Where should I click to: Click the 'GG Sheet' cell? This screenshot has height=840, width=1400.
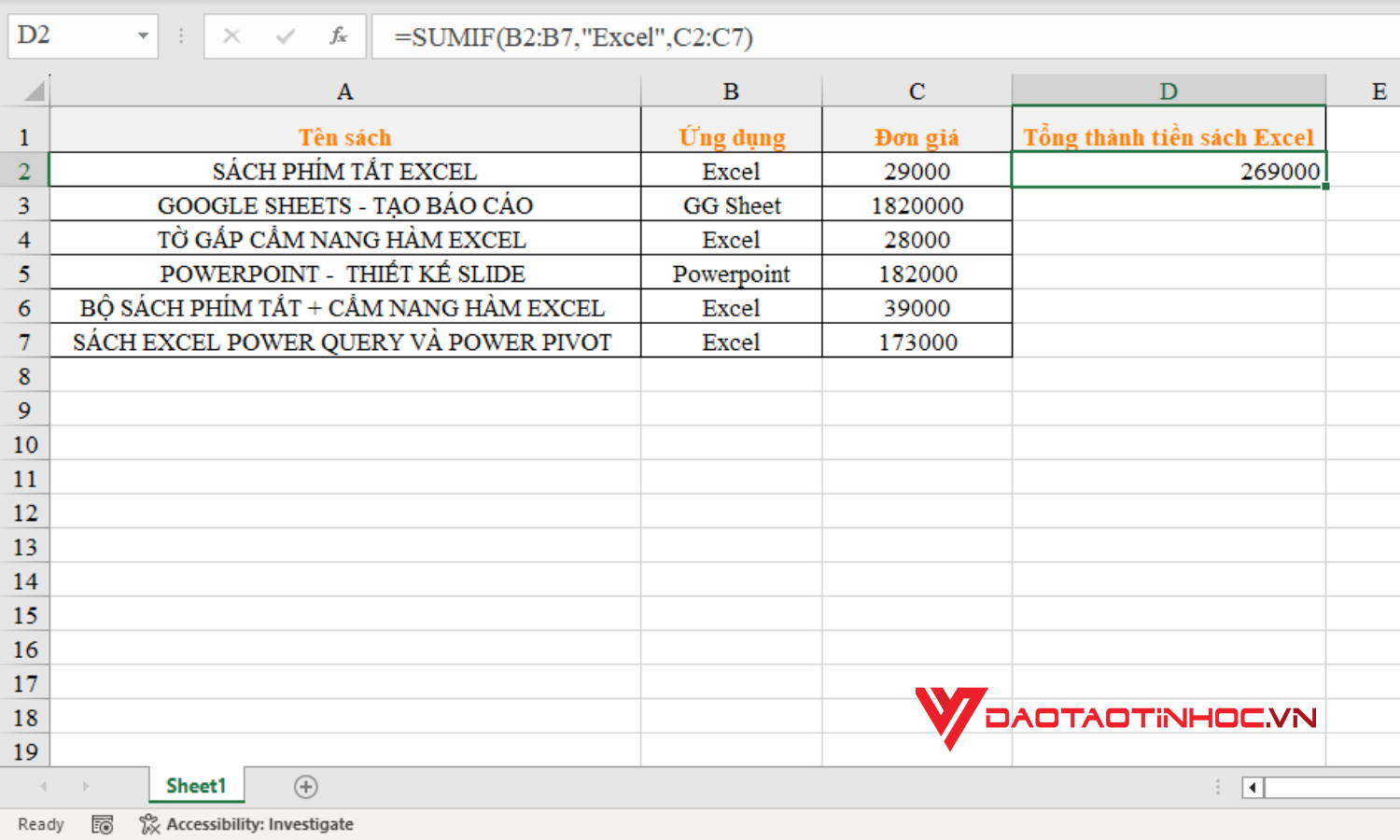(x=732, y=205)
